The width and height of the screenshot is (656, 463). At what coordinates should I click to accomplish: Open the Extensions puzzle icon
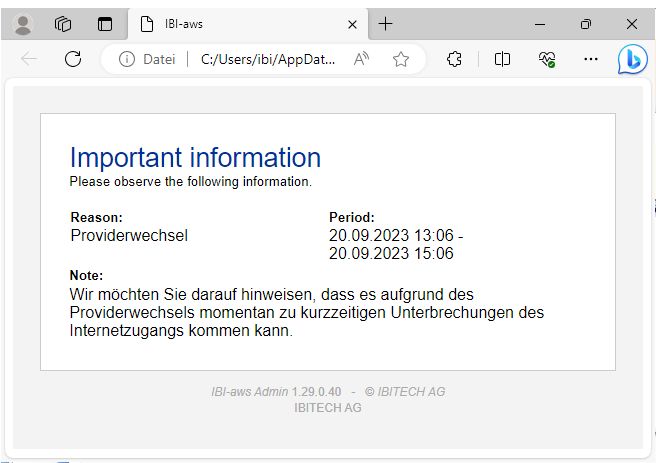454,59
